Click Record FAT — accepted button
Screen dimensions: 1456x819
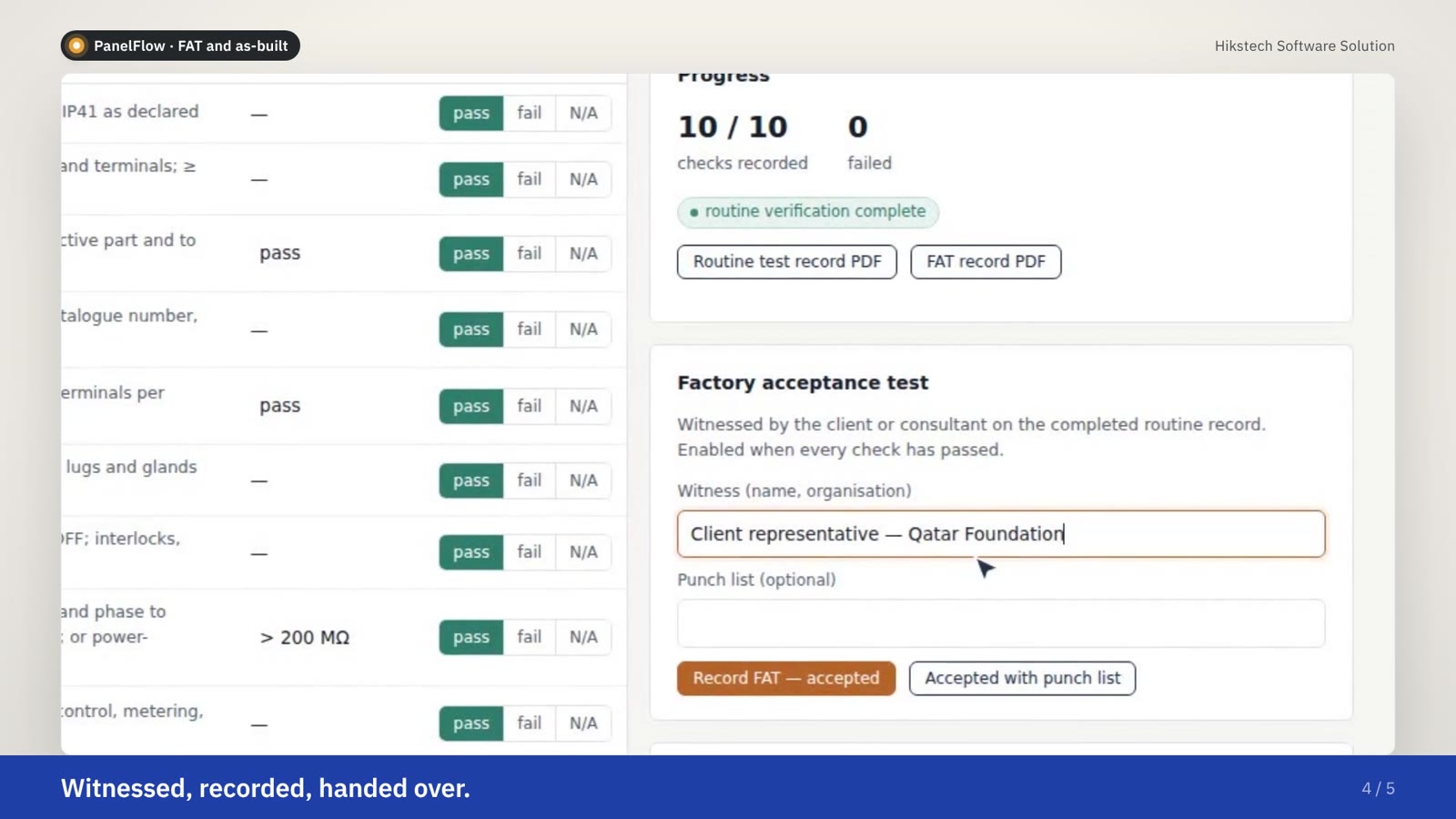coord(786,679)
